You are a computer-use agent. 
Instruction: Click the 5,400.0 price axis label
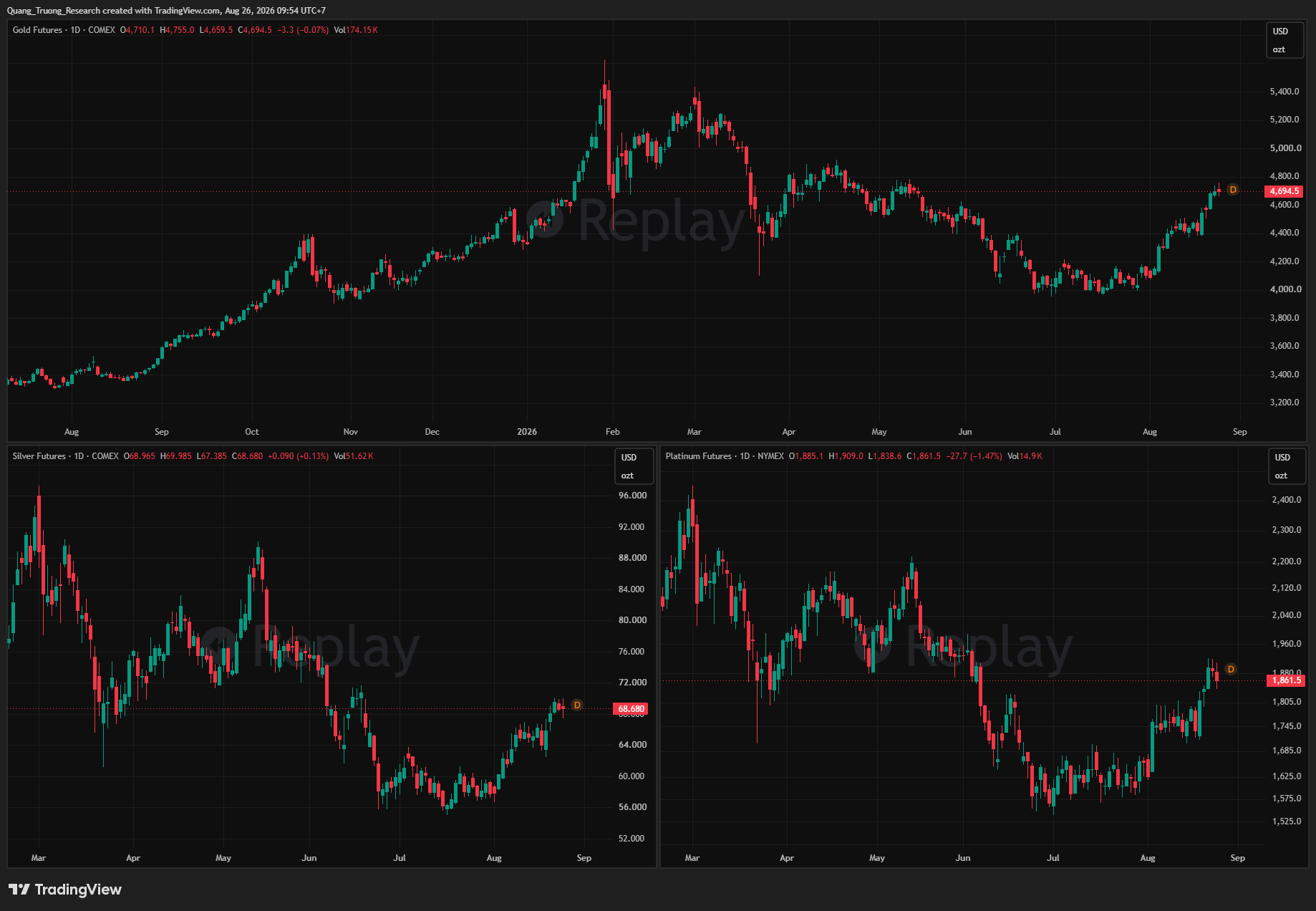coord(1284,92)
